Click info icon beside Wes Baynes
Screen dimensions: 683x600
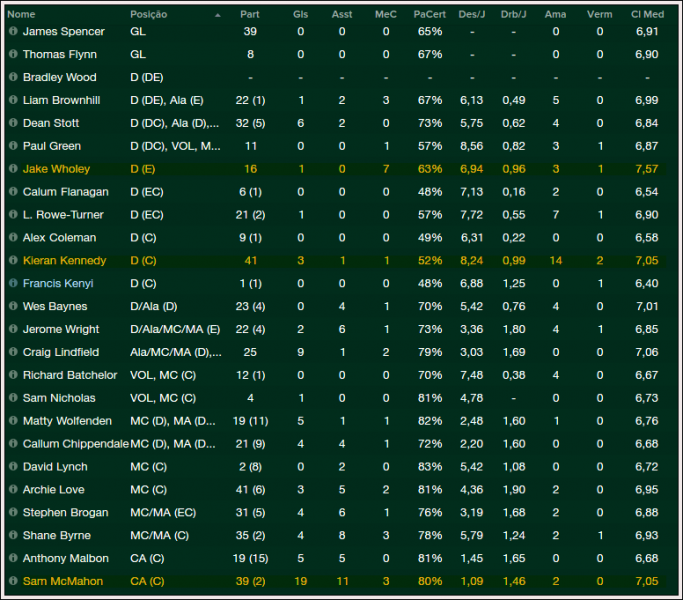point(13,307)
